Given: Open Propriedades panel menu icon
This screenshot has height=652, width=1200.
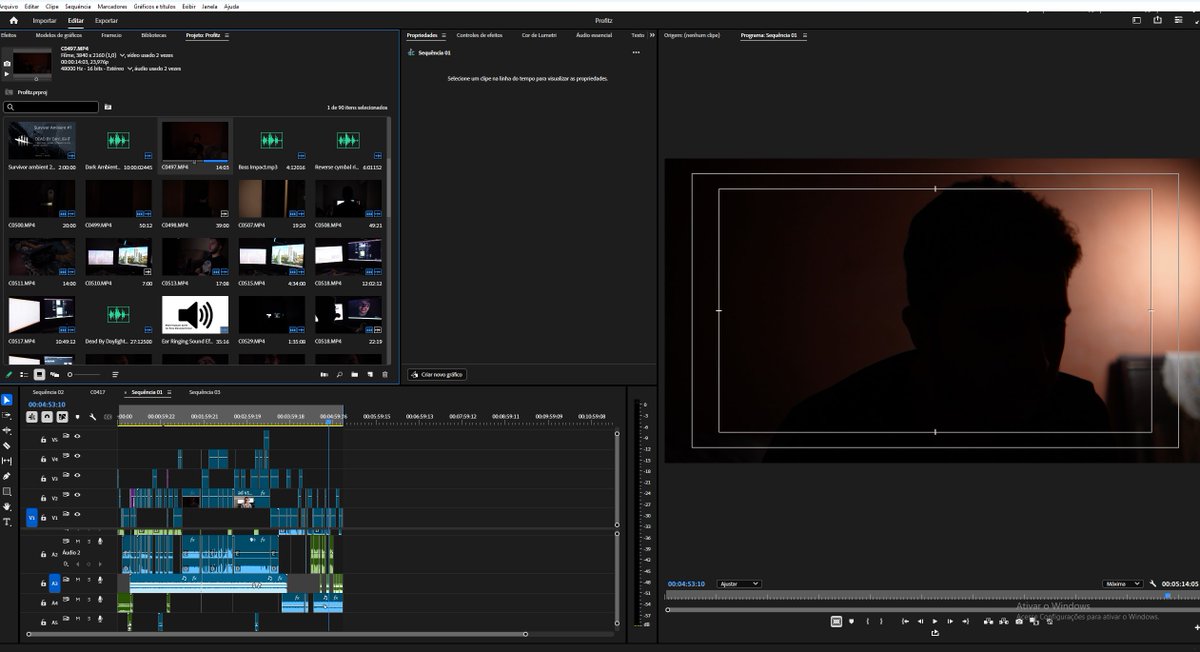Looking at the screenshot, I should point(444,35).
